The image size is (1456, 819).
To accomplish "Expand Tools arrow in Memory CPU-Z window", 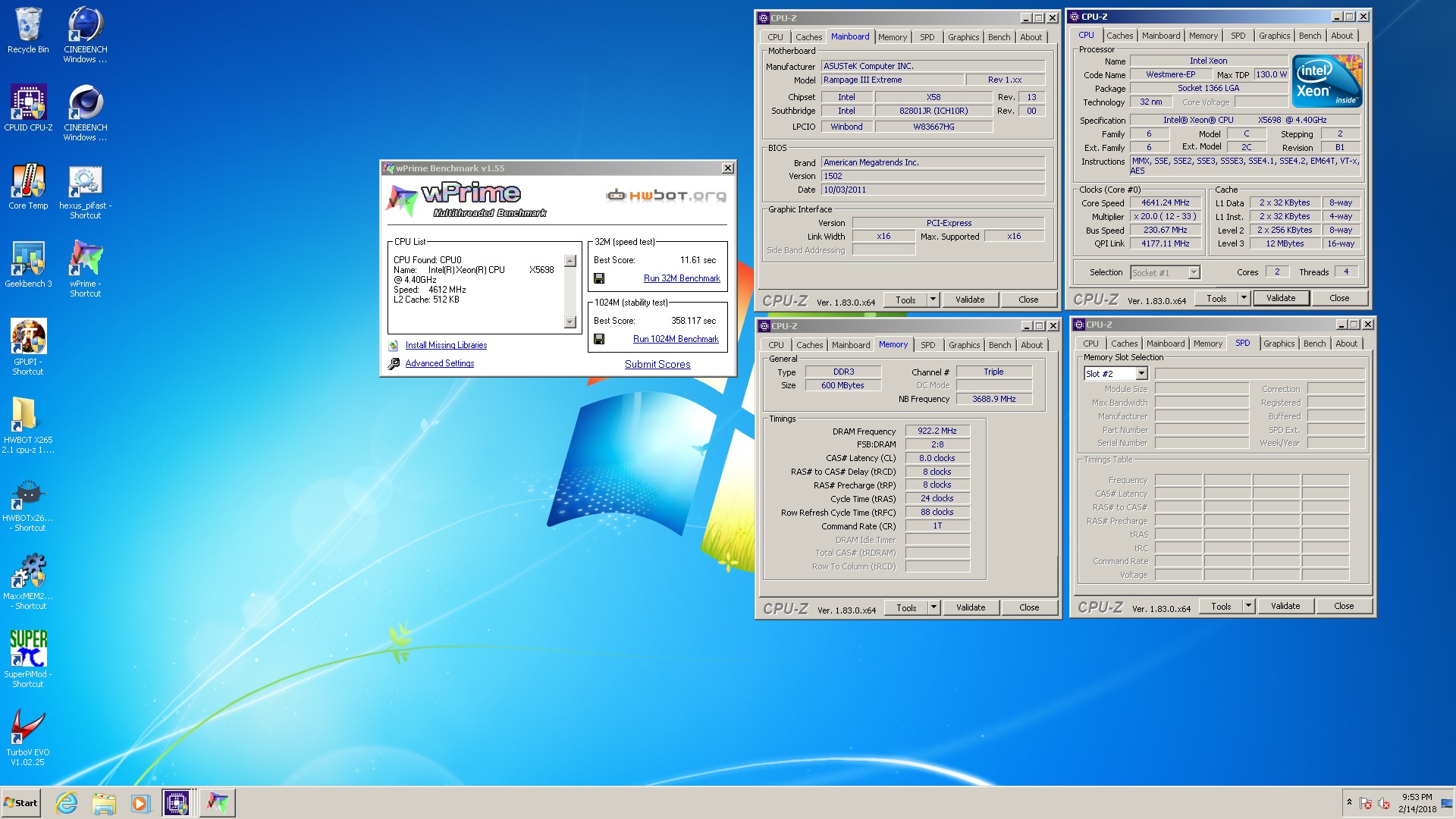I will point(934,607).
